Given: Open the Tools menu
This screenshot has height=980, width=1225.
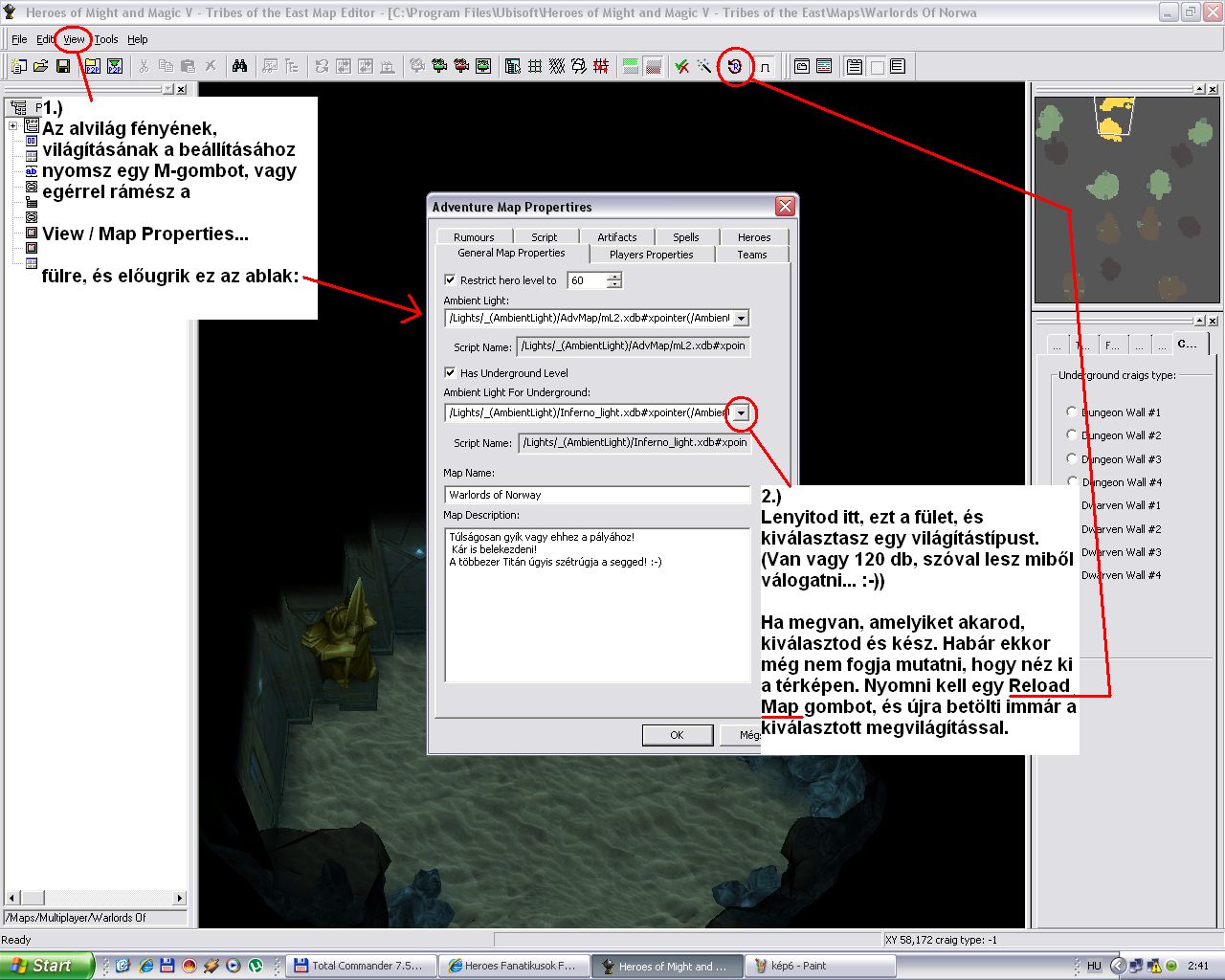Looking at the screenshot, I should [x=106, y=39].
